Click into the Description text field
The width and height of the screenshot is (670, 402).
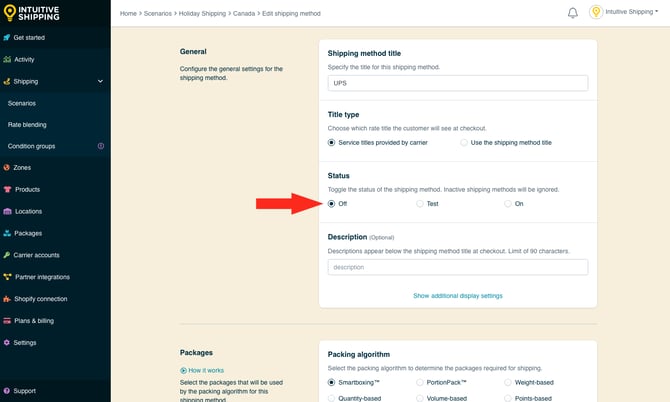pyautogui.click(x=457, y=267)
